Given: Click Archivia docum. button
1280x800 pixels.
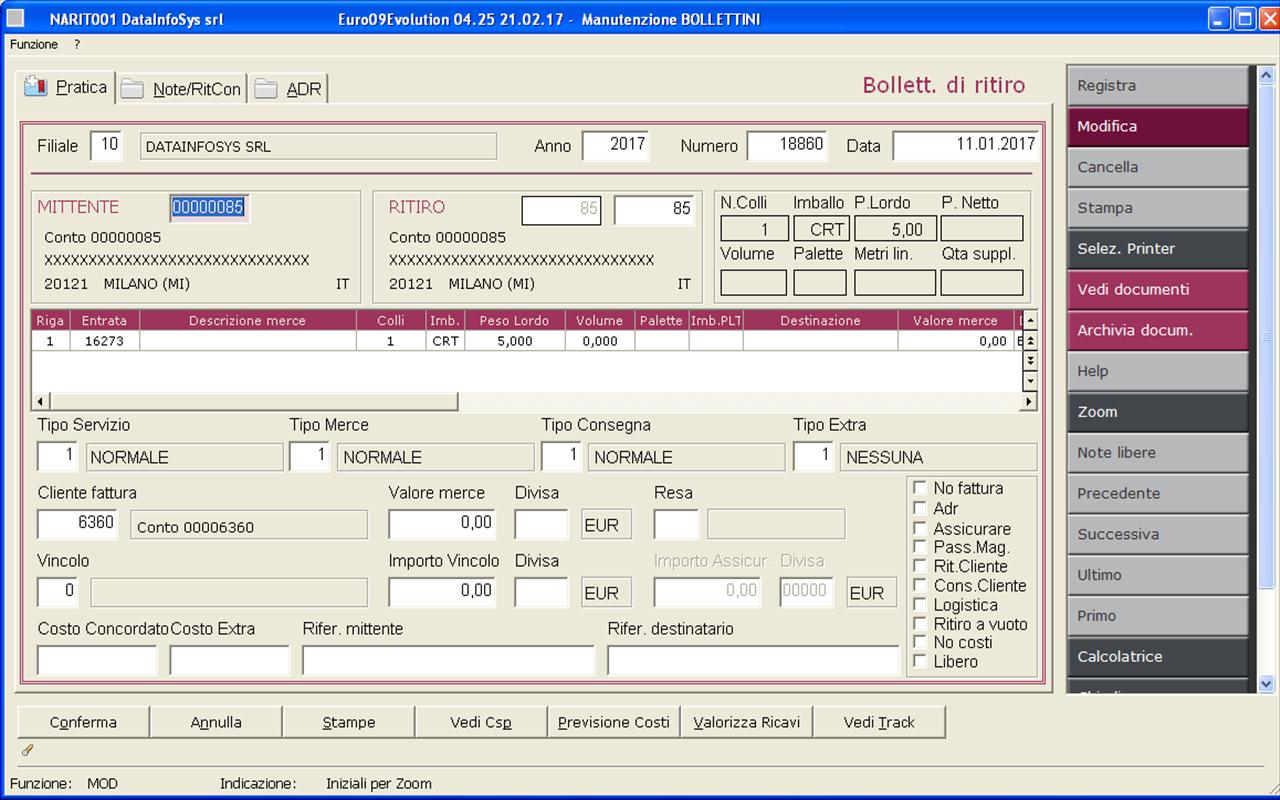Looking at the screenshot, I should coord(1158,331).
